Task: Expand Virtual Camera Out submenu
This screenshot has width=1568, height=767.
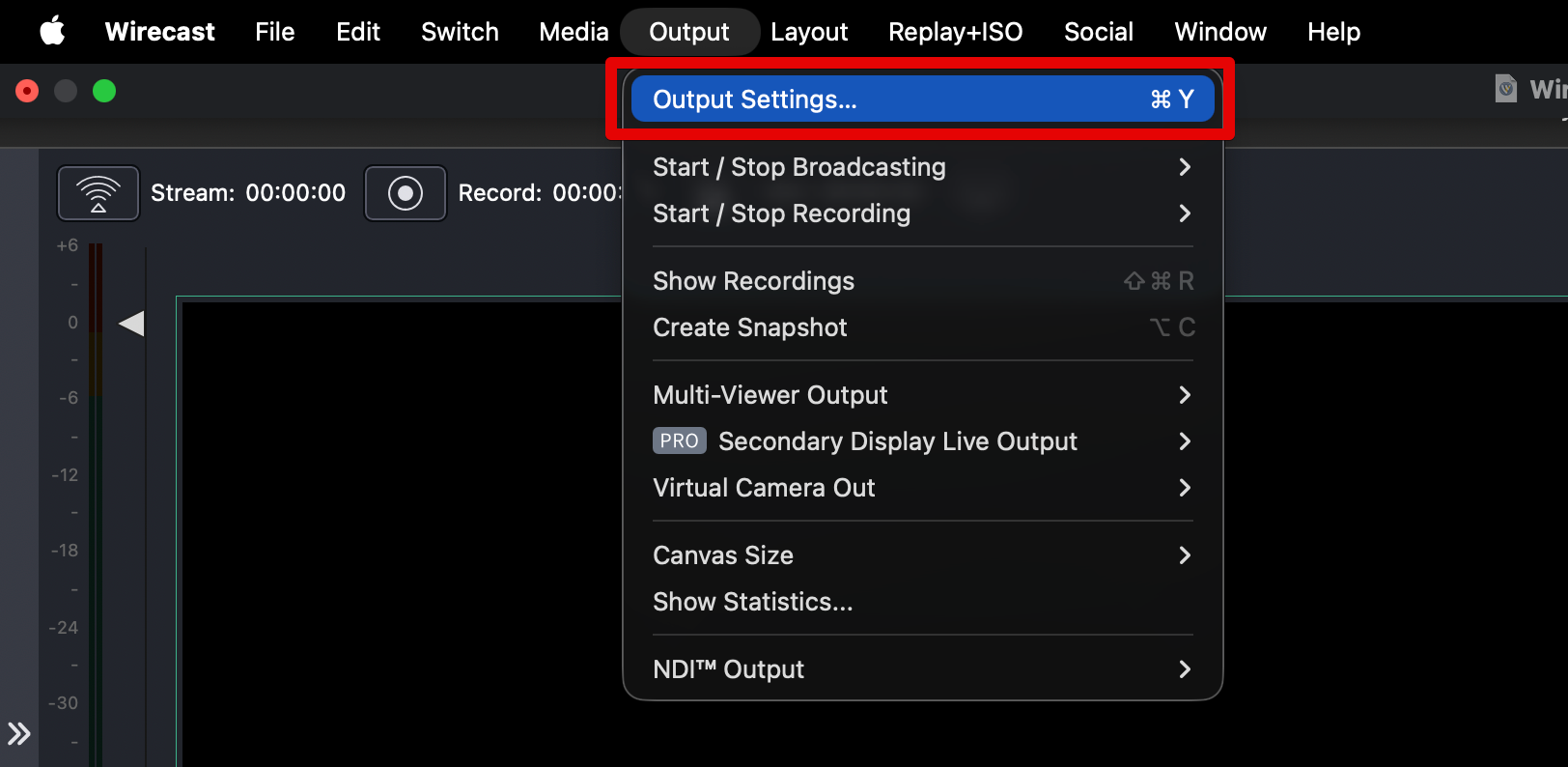Action: 923,488
